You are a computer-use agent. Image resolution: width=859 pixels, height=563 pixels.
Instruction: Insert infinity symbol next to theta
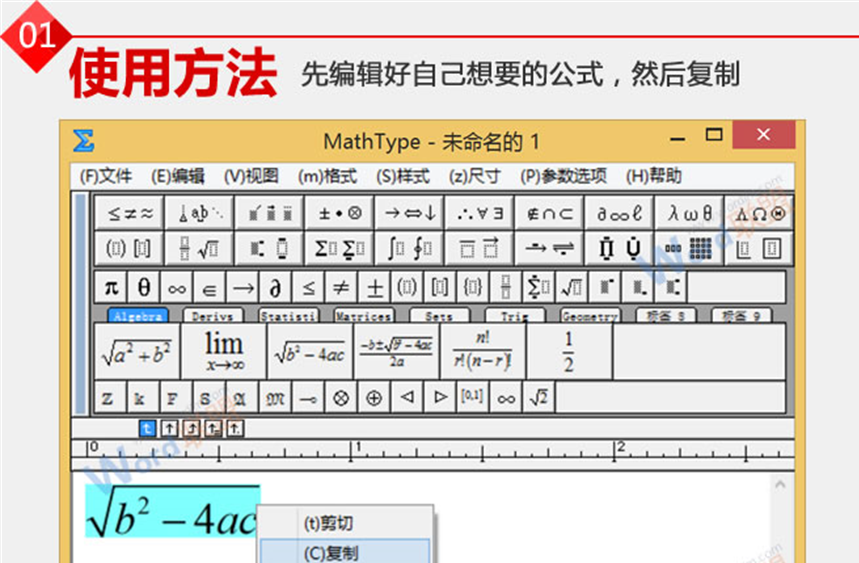[x=177, y=287]
